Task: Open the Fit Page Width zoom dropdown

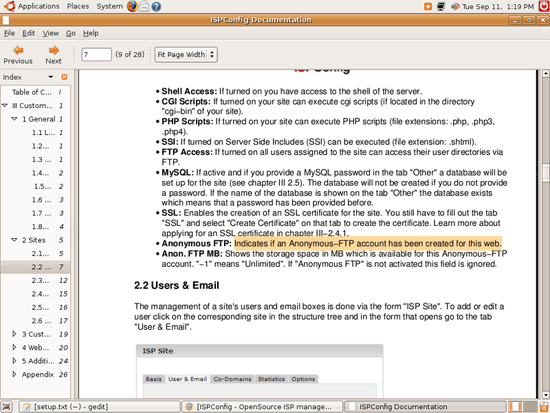Action: tap(186, 55)
